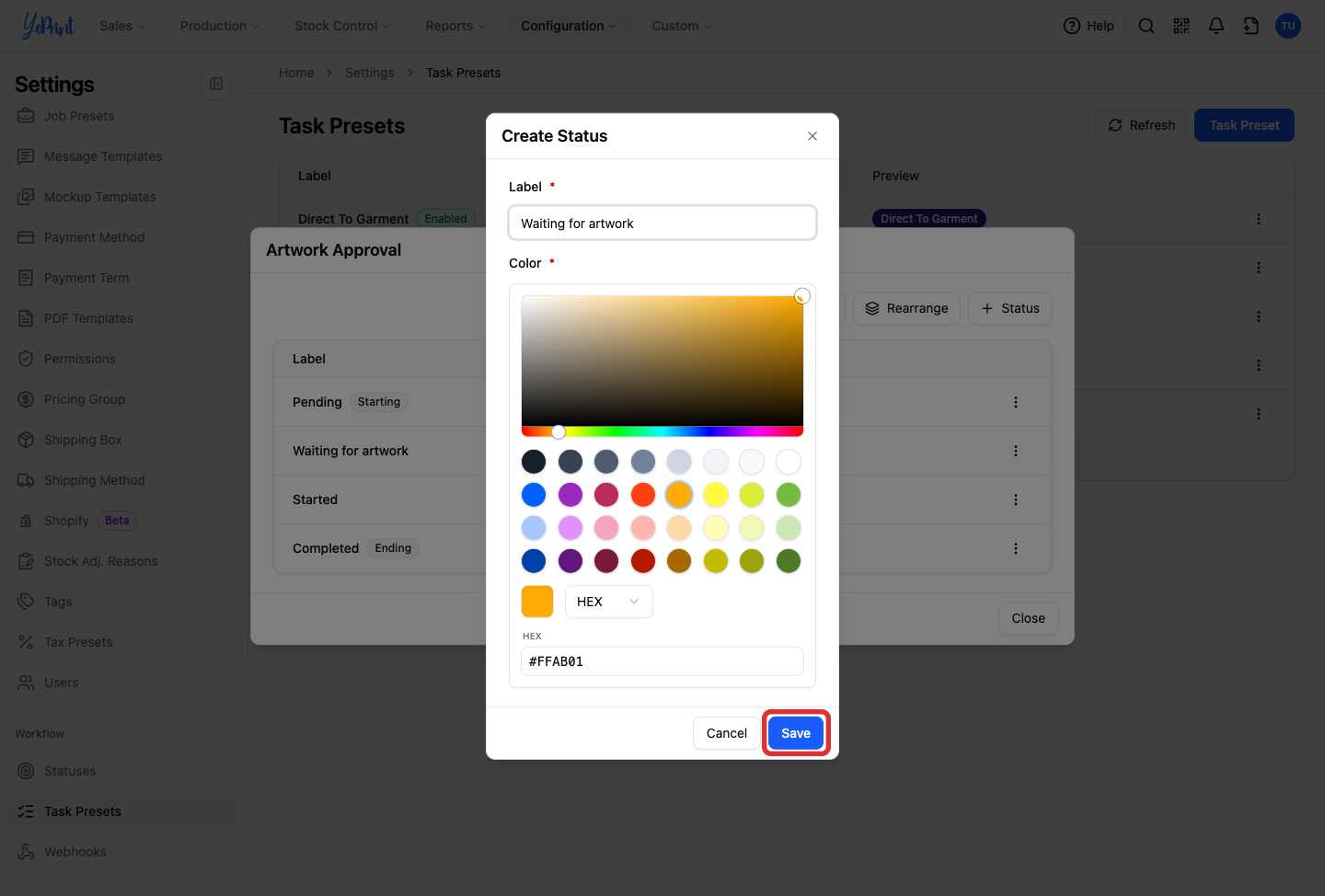The image size is (1325, 896).
Task: Cancel the Create Status dialog
Action: click(727, 733)
